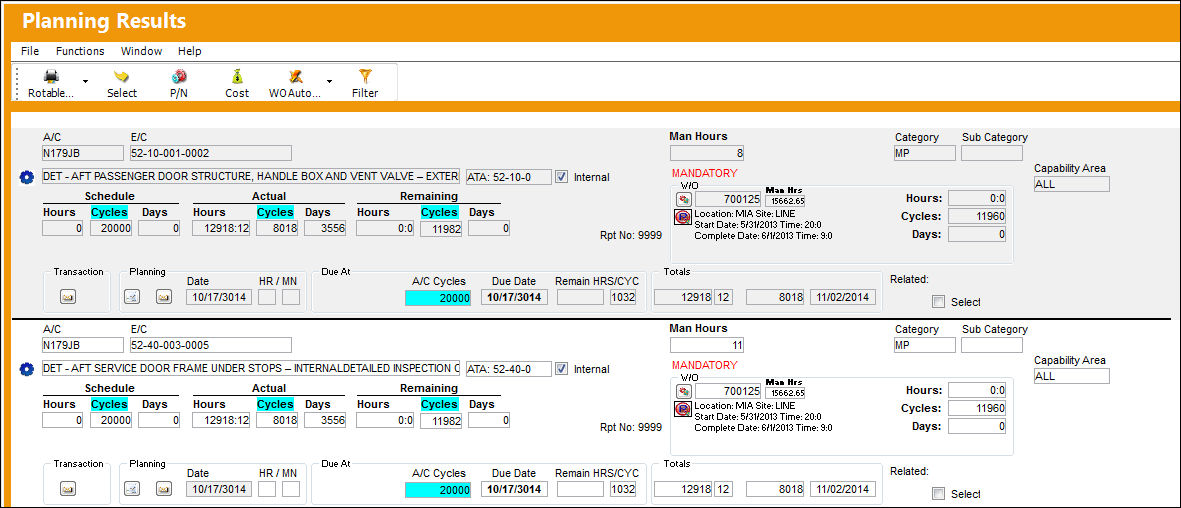Screen dimensions: 1181x508
Task: Click Sub Category field in first record
Action: 992,153
